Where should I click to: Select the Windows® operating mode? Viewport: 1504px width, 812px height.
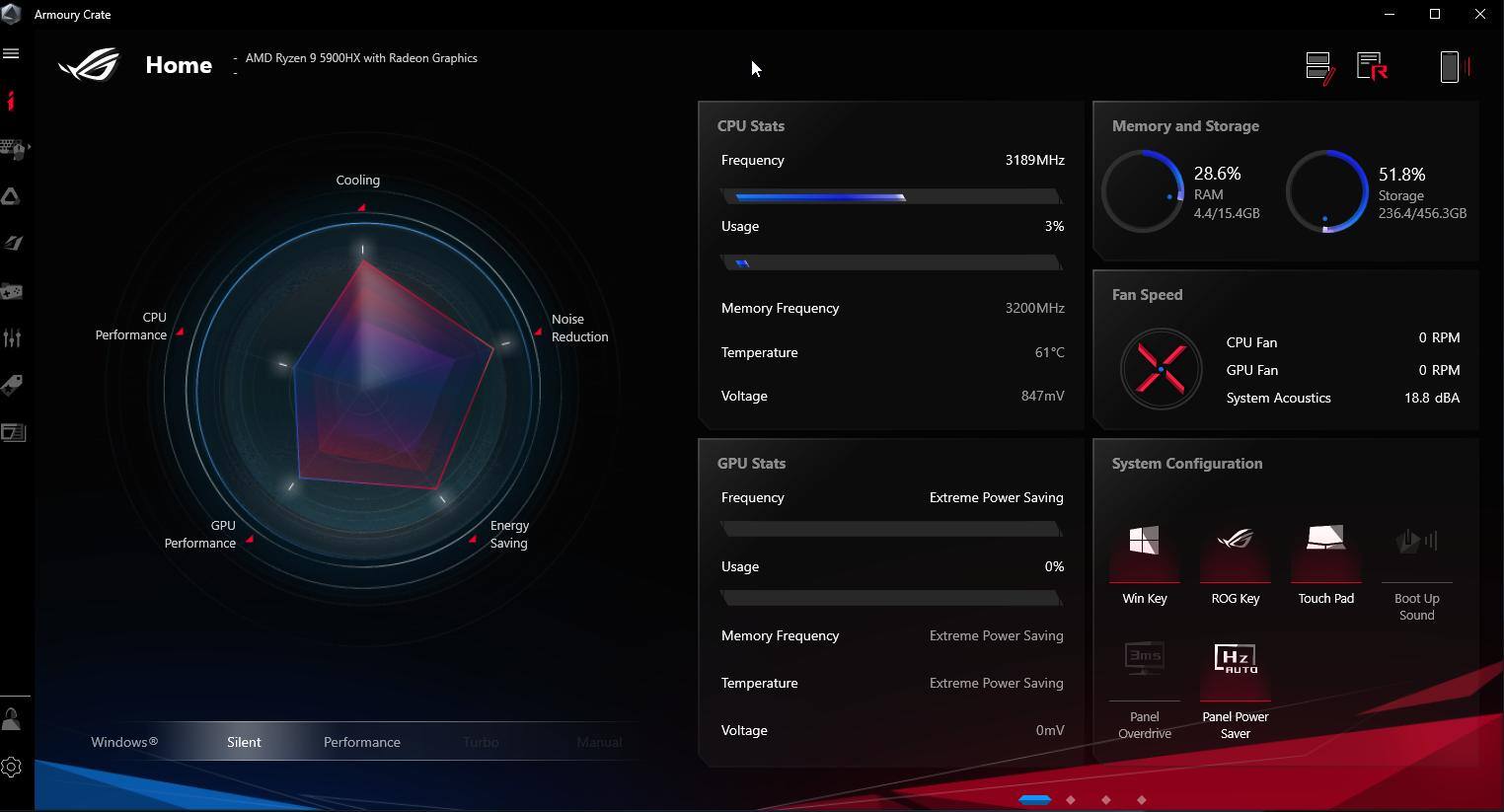coord(124,742)
